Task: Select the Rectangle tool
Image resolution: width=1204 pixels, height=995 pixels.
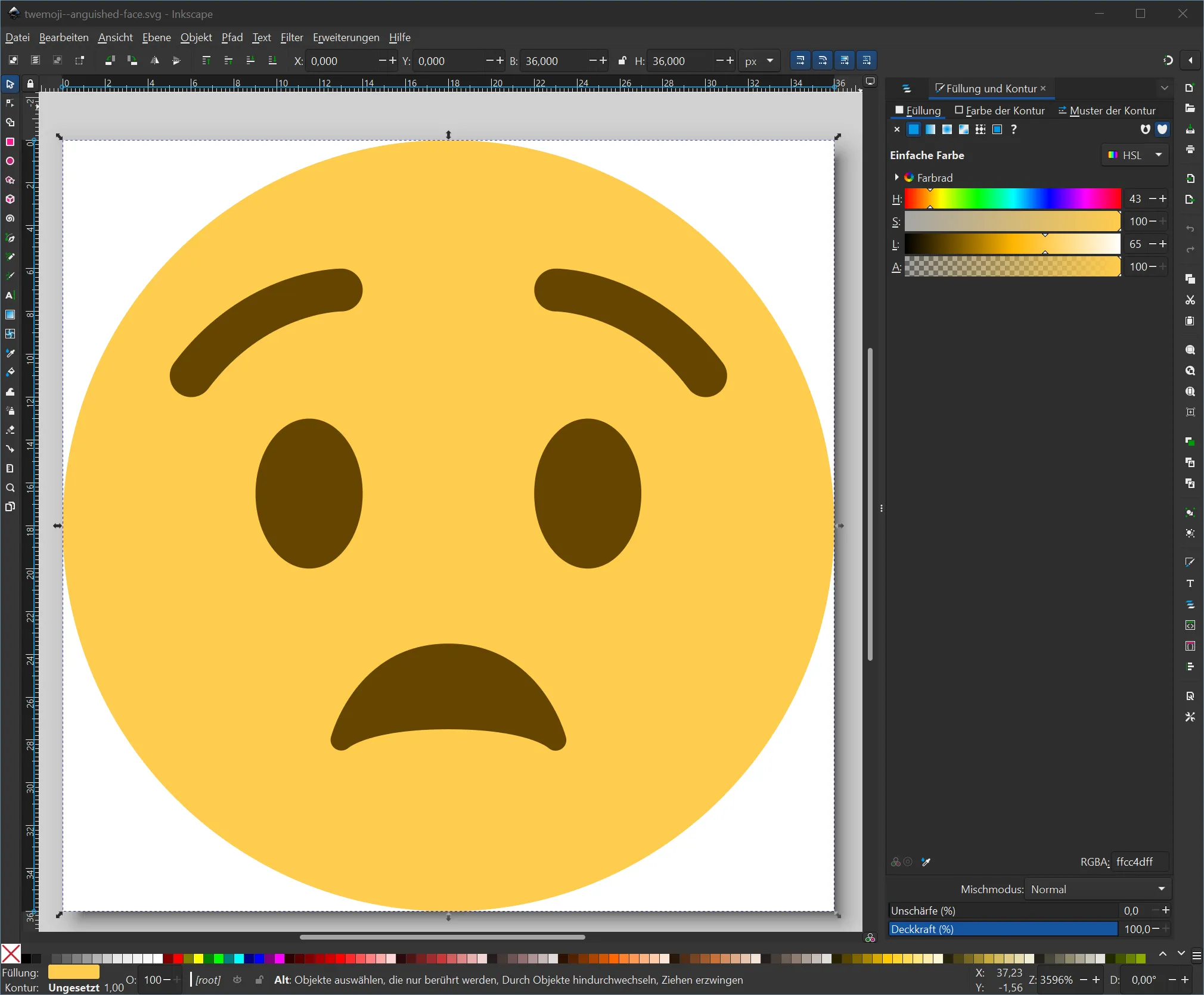Action: tap(10, 142)
